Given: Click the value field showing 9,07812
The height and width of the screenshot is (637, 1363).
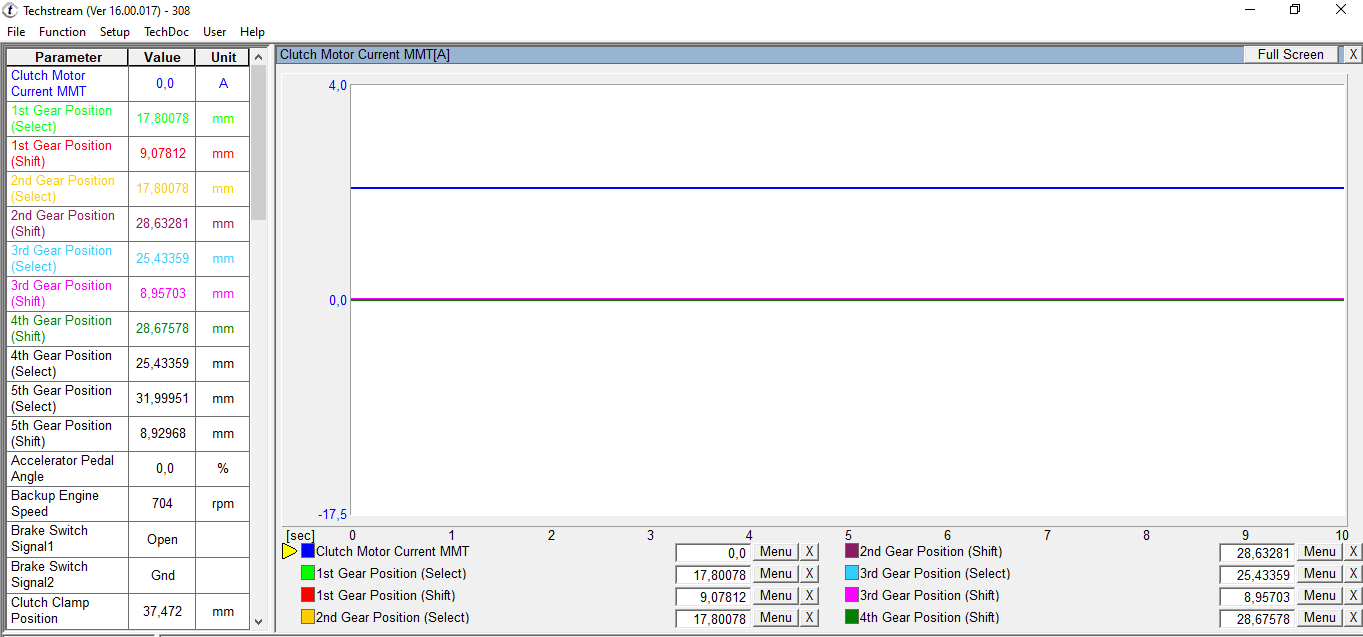Looking at the screenshot, I should pos(713,595).
